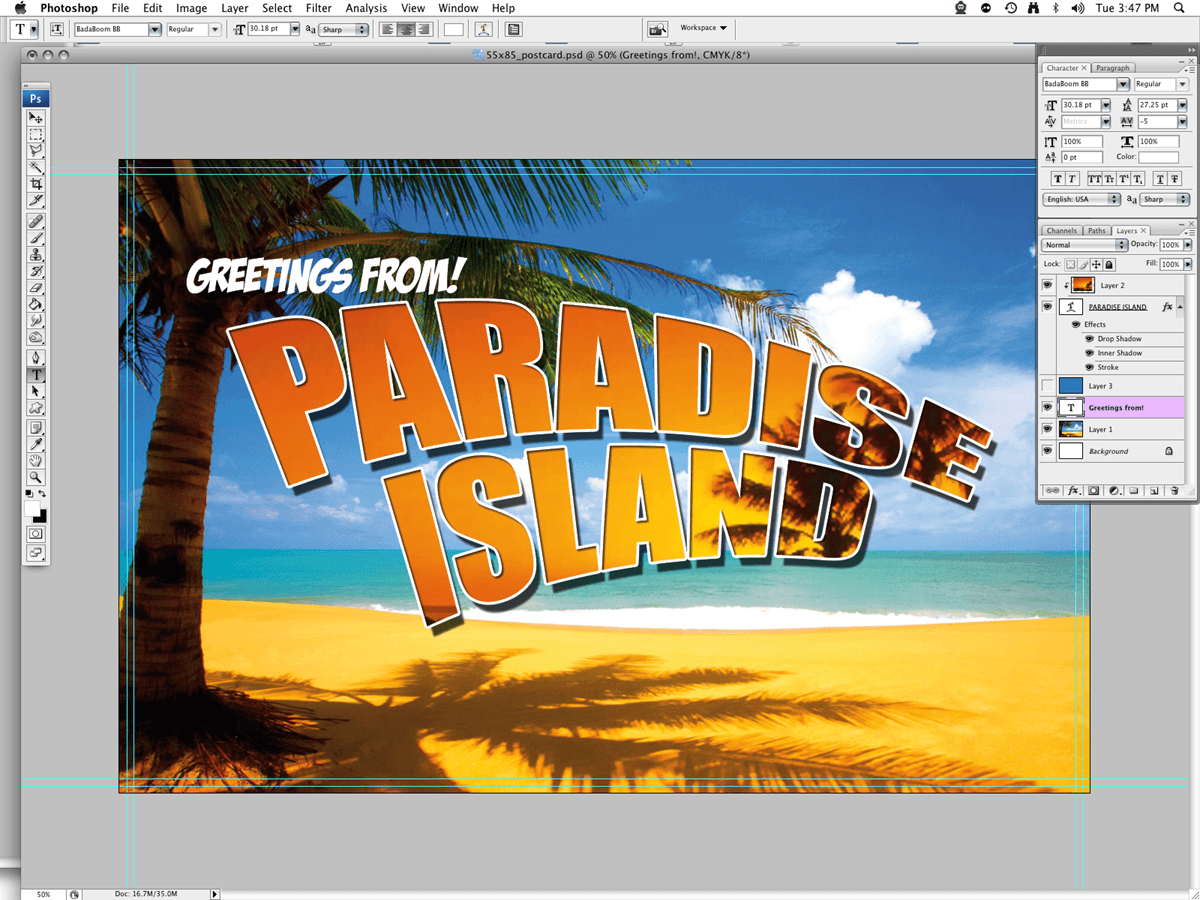This screenshot has width=1200, height=900.
Task: Select the Move tool
Action: (36, 118)
